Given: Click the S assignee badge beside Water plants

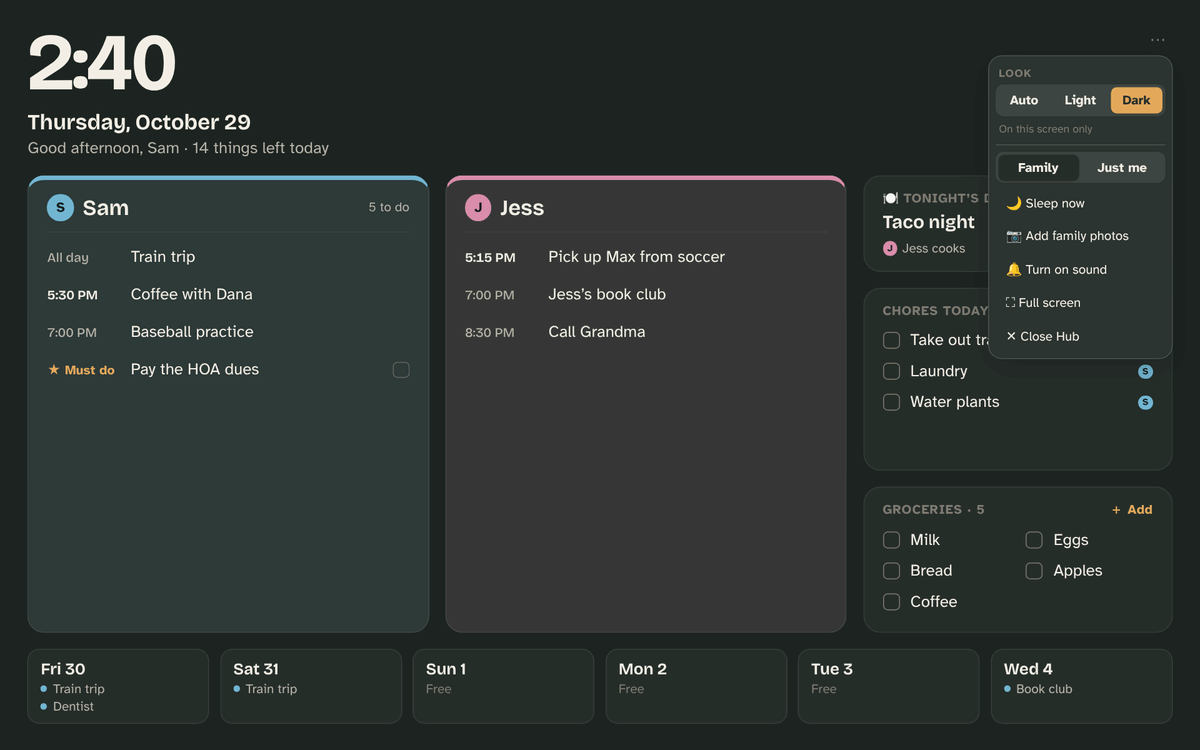Looking at the screenshot, I should tap(1145, 402).
